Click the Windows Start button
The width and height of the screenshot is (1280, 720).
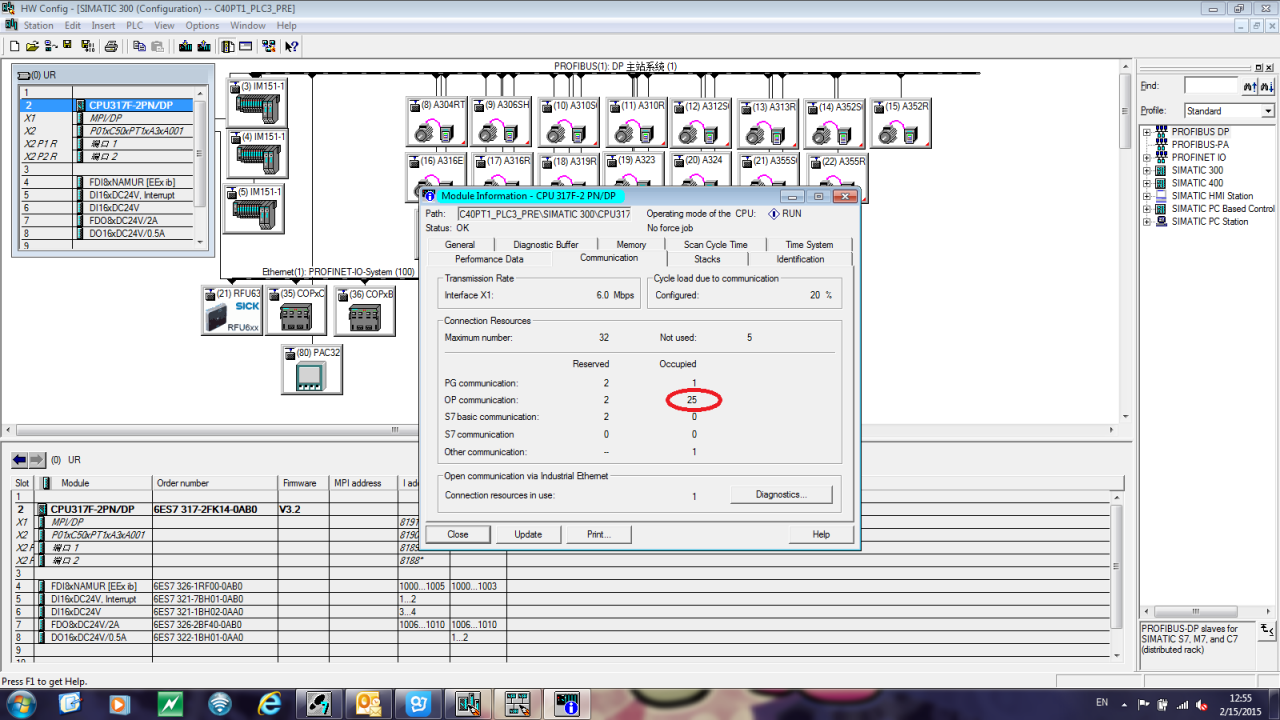[x=20, y=703]
